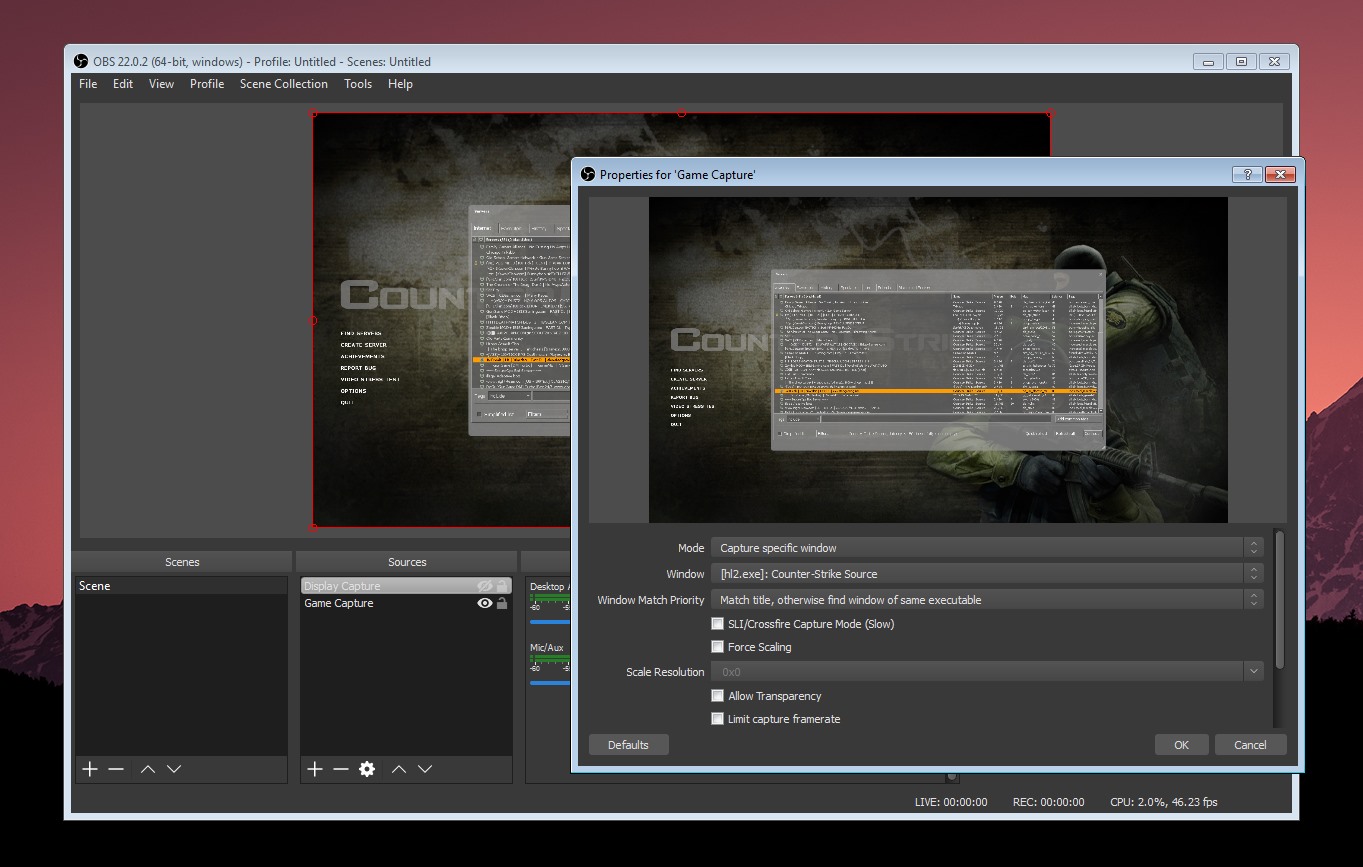Move source up with the Sources up arrow
The height and width of the screenshot is (867, 1363).
pyautogui.click(x=399, y=769)
